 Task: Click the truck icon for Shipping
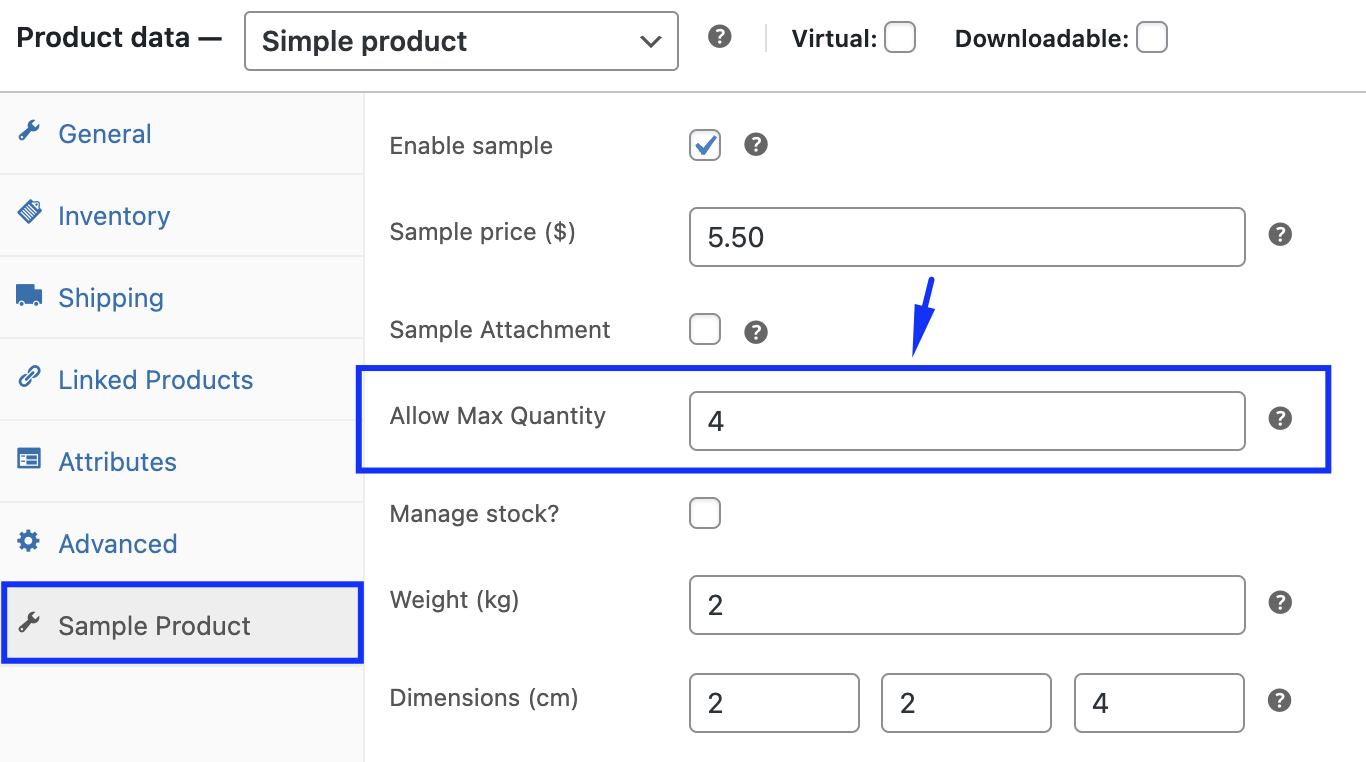[x=29, y=296]
